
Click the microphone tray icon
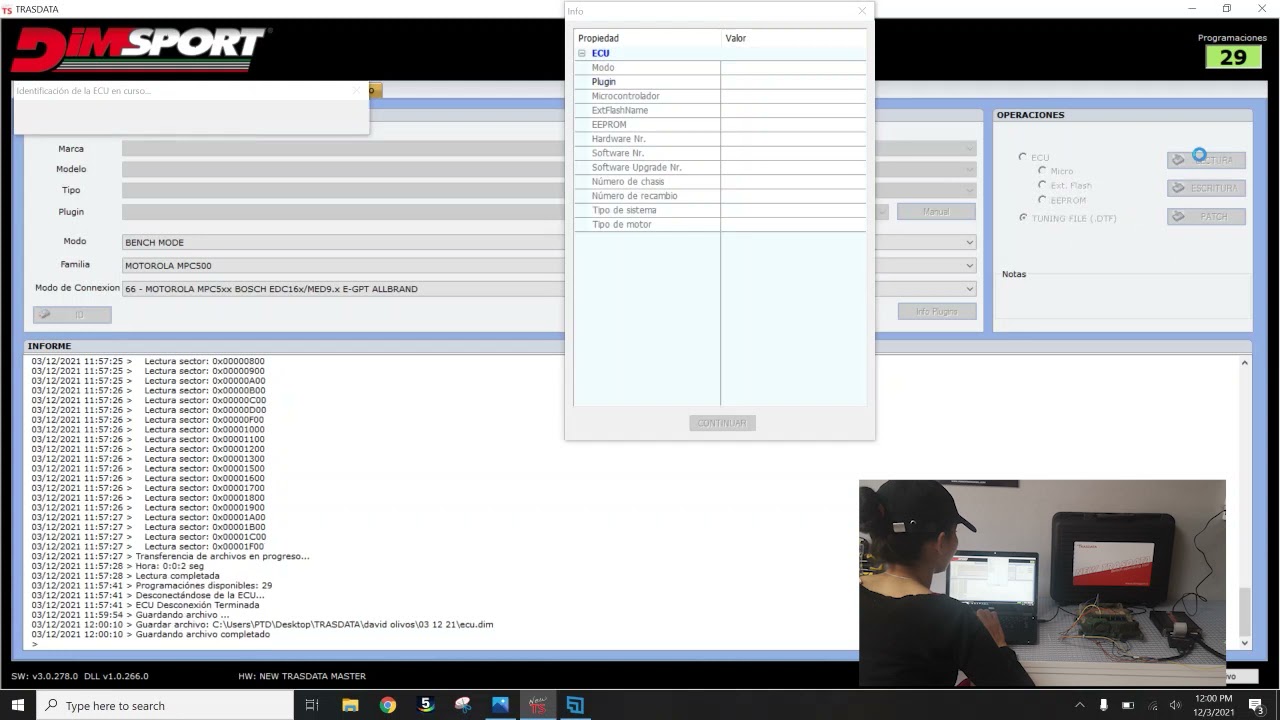(x=1103, y=705)
